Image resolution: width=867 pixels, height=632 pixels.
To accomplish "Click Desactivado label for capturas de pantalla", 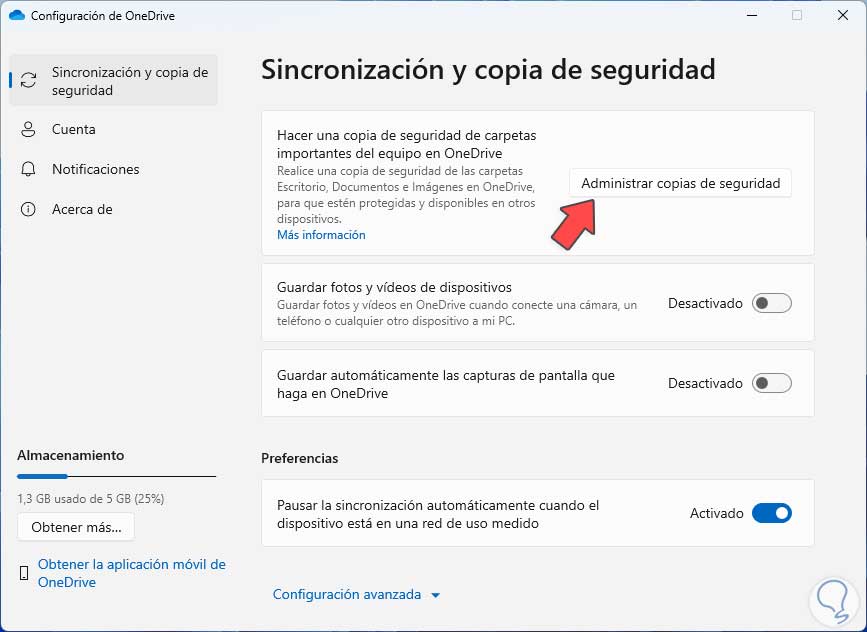I will [x=705, y=384].
